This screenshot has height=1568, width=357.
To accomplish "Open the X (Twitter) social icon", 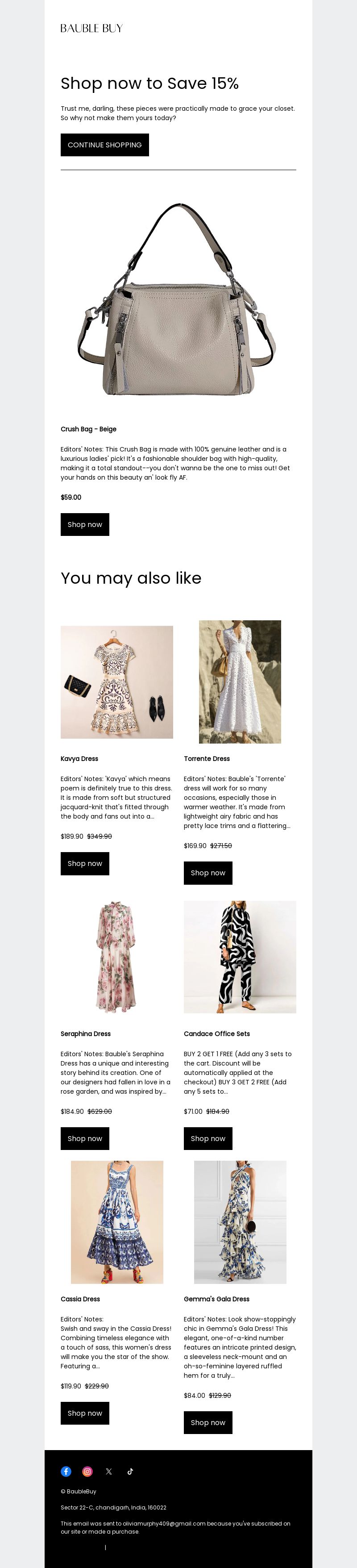I will click(109, 1471).
